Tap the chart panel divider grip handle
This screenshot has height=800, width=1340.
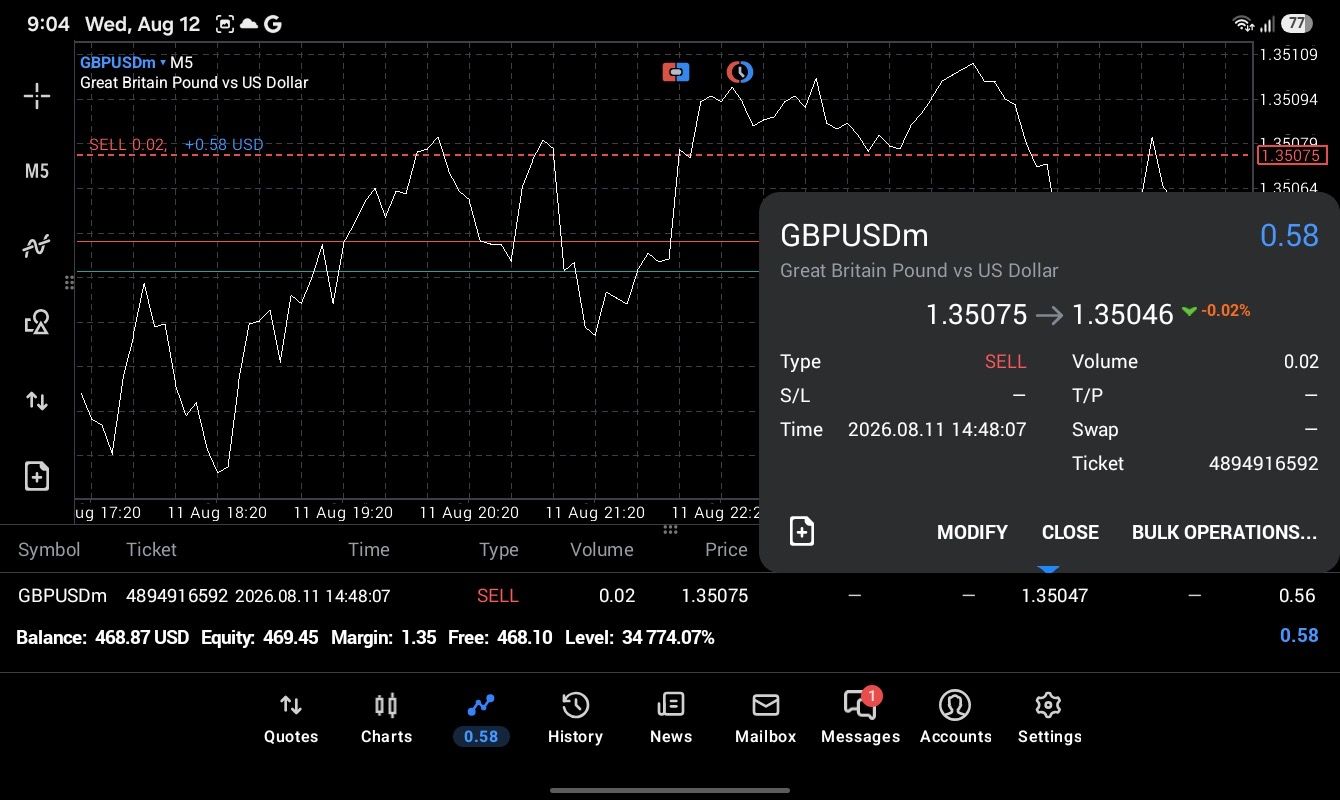point(670,529)
